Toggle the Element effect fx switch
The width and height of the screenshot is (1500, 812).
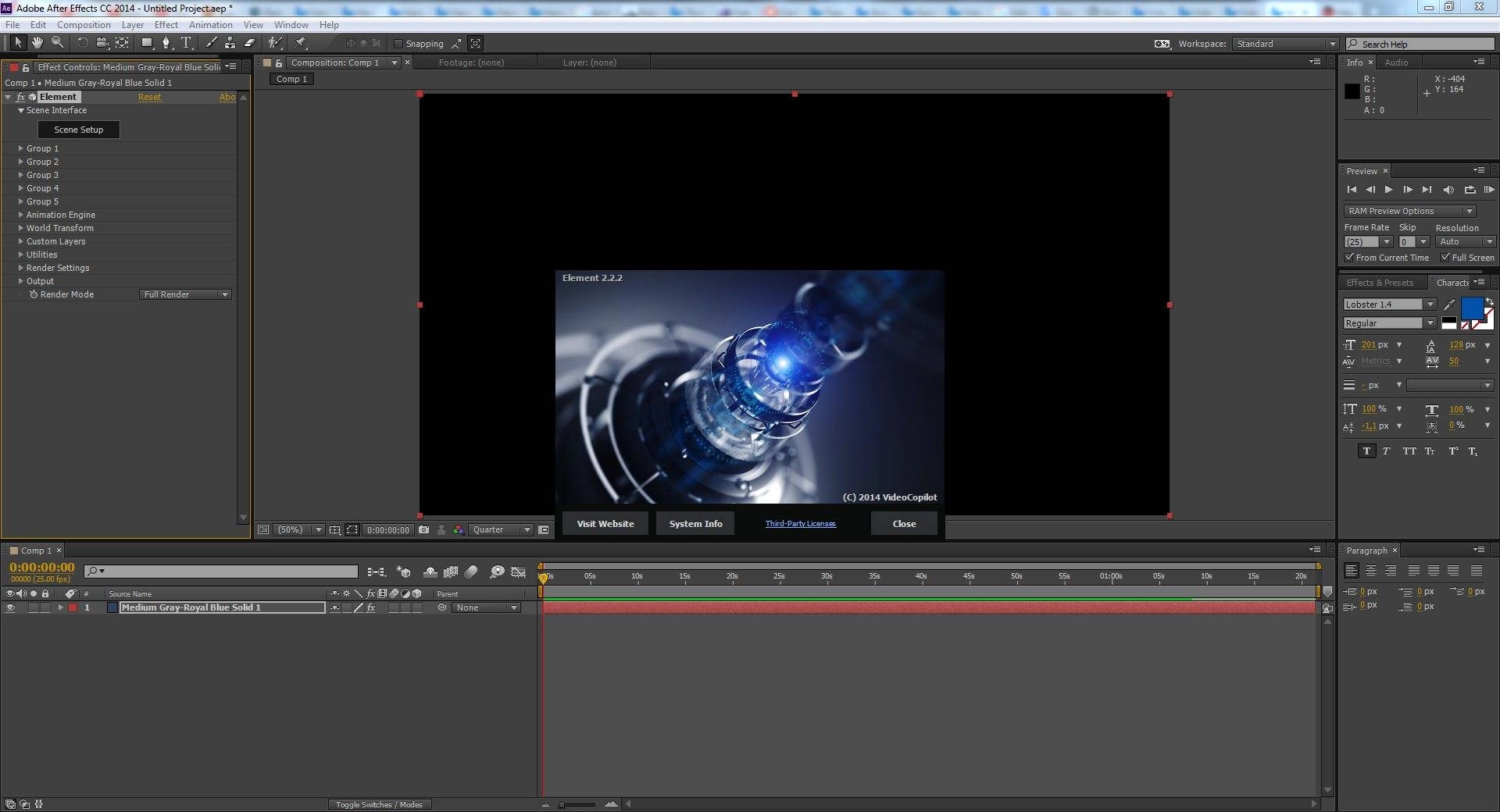(x=21, y=97)
